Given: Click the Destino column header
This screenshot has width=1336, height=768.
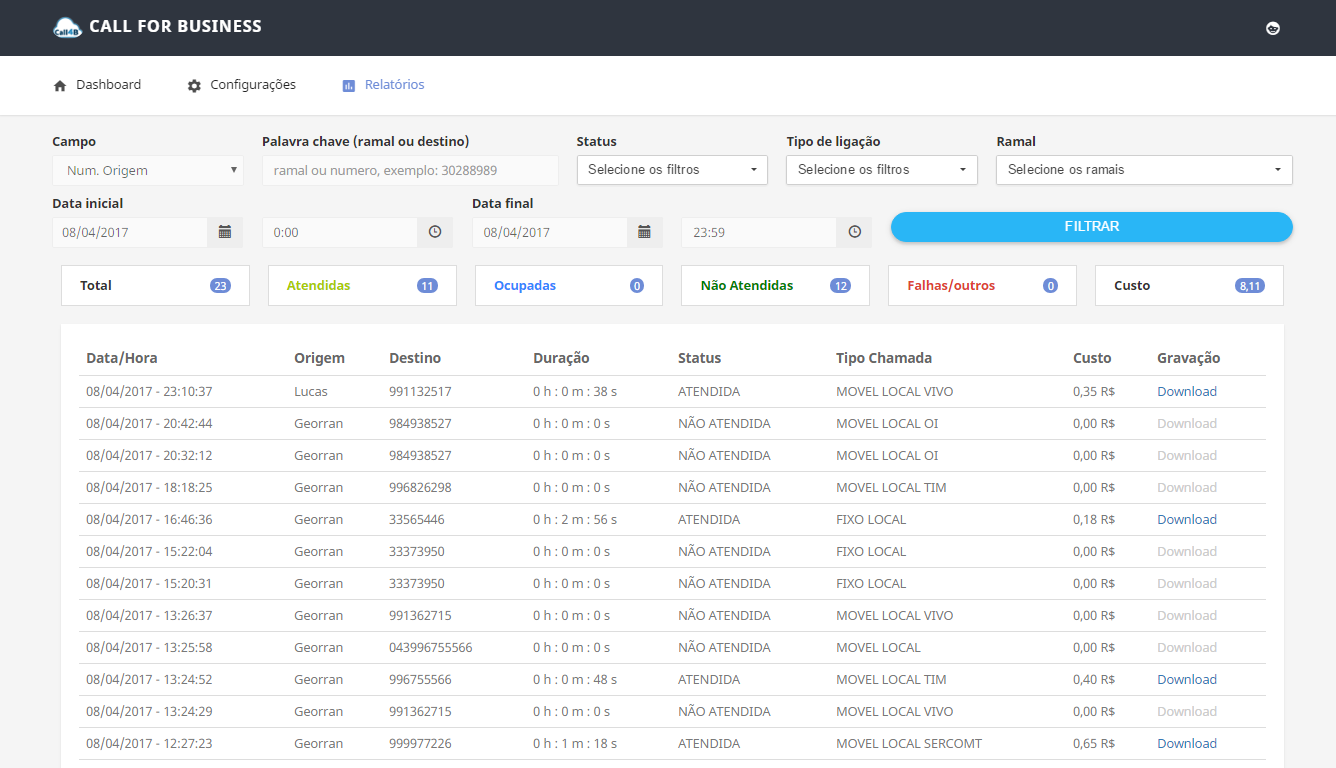Looking at the screenshot, I should (x=415, y=358).
